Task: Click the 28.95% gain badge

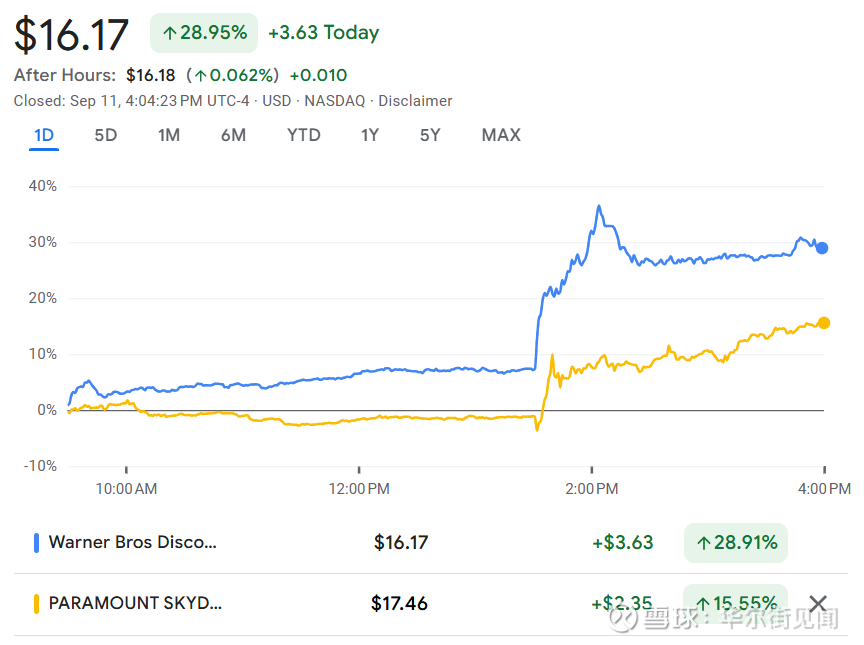Action: (x=204, y=33)
